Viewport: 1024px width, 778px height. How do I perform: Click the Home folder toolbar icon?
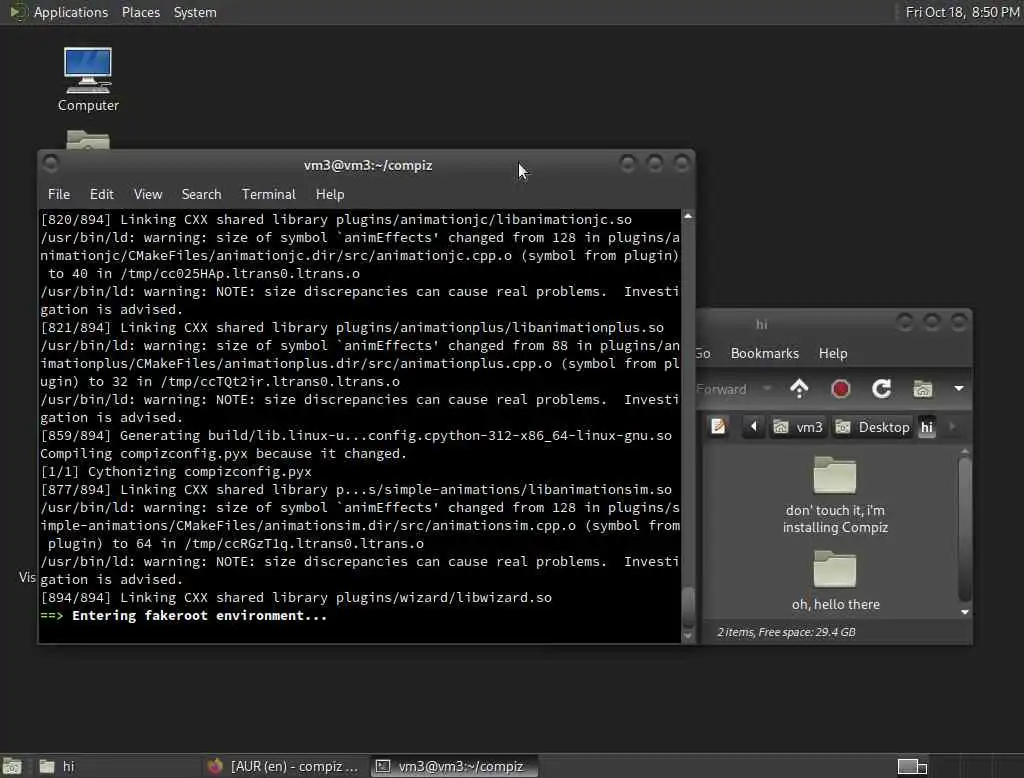tap(923, 389)
